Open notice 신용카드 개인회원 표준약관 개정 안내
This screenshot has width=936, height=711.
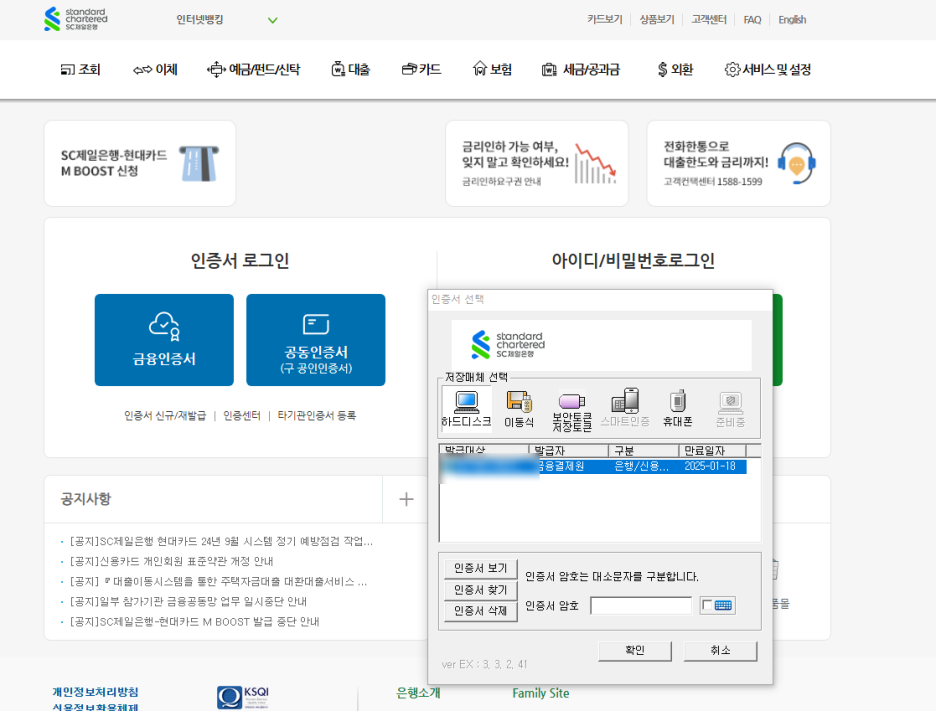coord(171,561)
